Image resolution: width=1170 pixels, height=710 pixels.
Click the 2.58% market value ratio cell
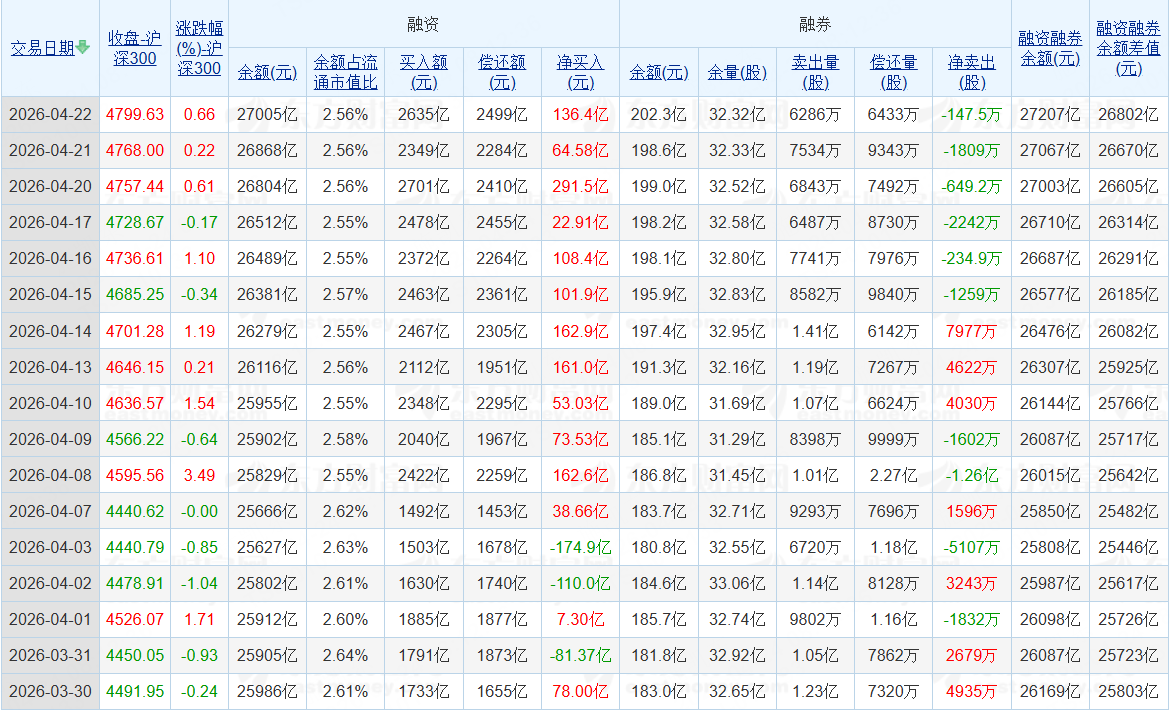coord(345,439)
